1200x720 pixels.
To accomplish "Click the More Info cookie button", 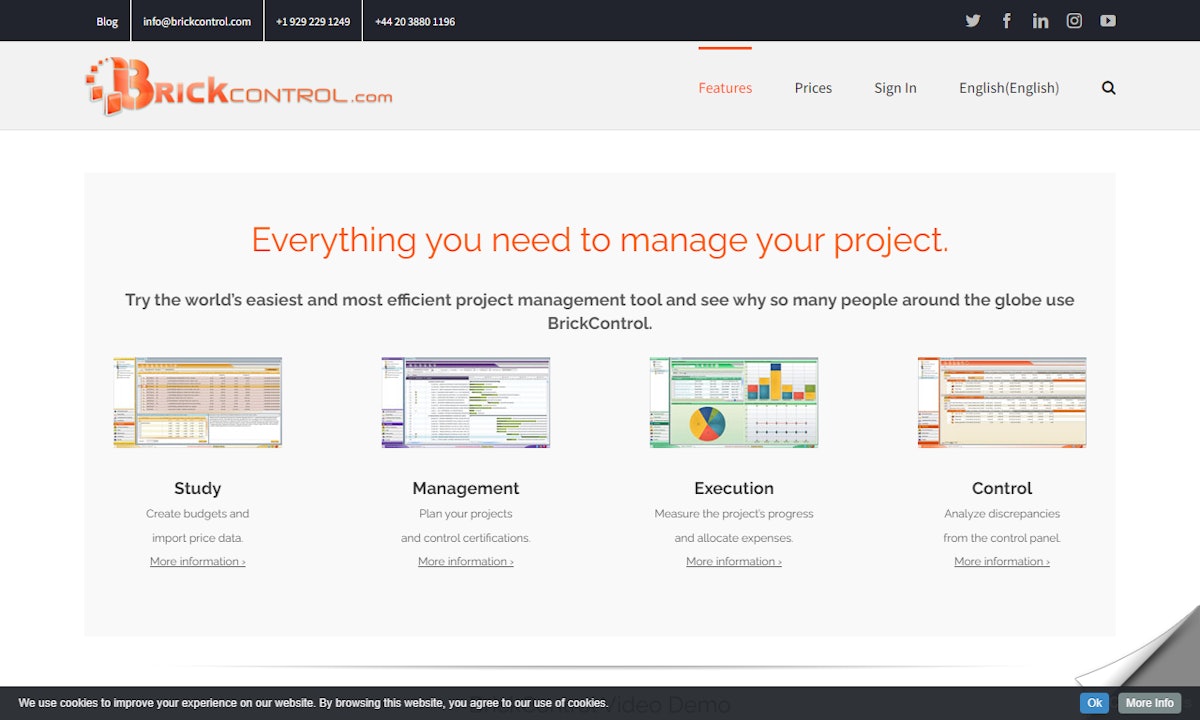I will (1149, 703).
